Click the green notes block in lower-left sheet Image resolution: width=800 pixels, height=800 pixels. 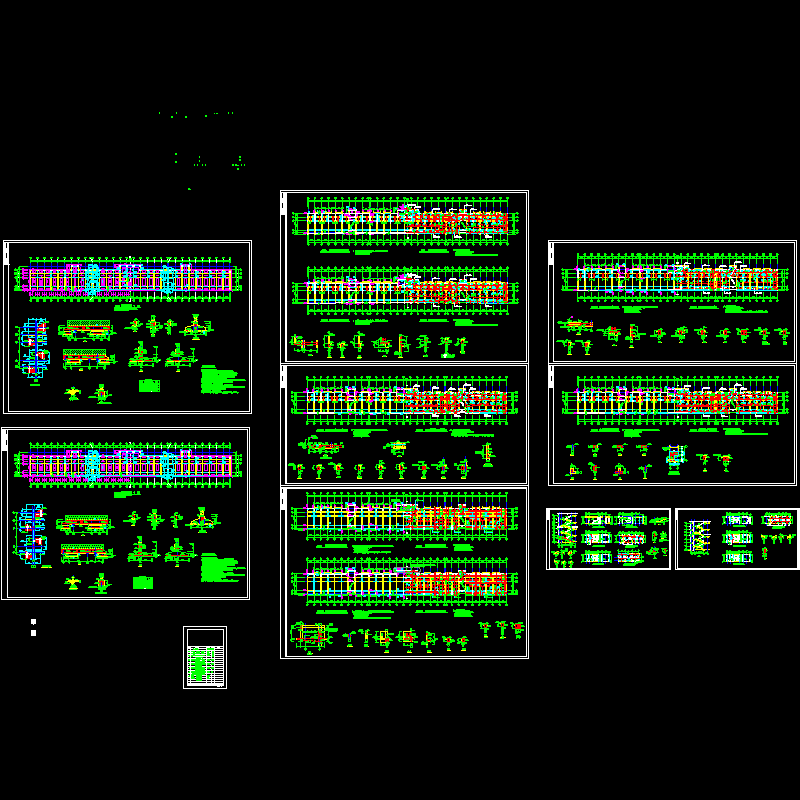pos(220,568)
